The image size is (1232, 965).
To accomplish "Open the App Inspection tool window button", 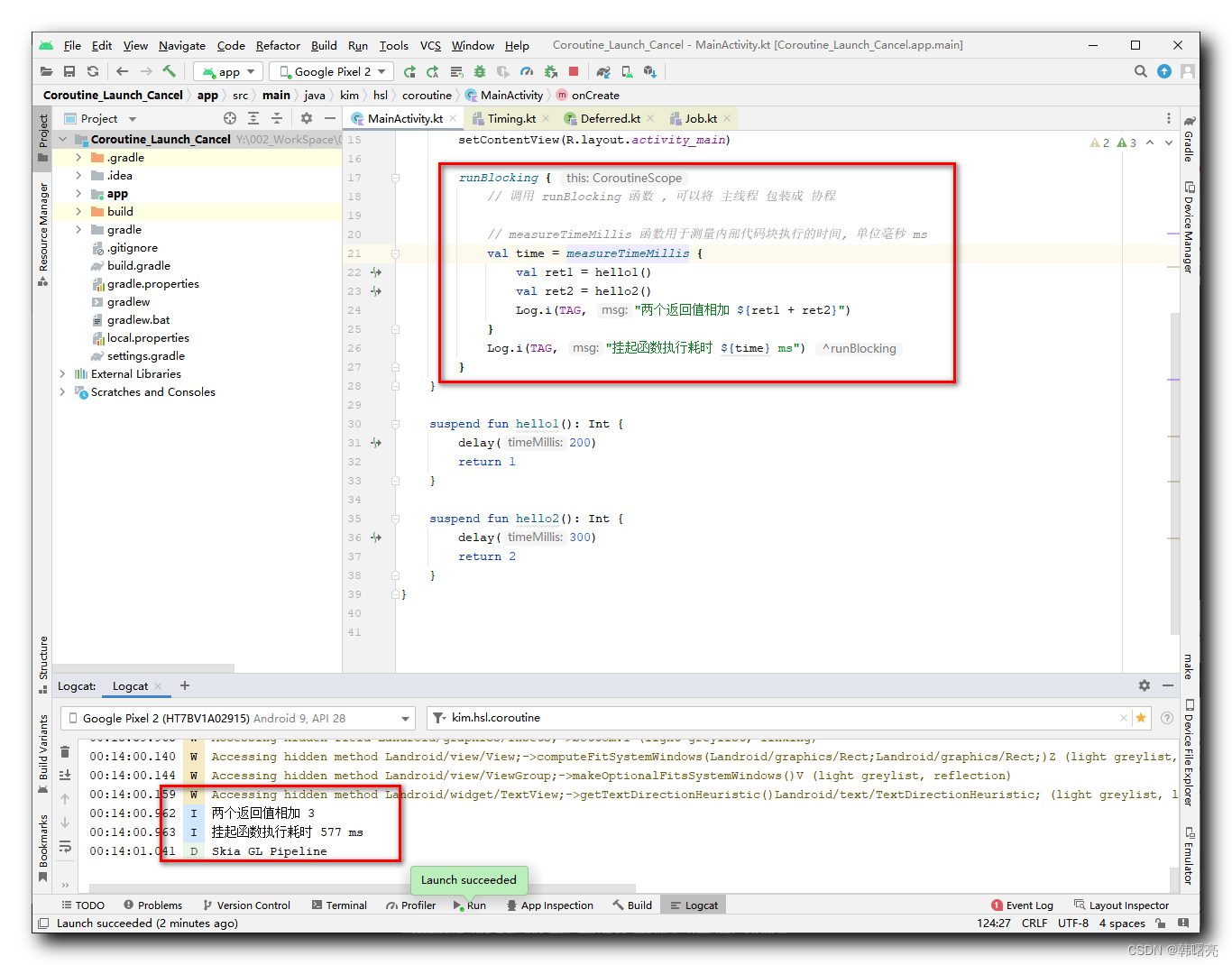I will (550, 905).
